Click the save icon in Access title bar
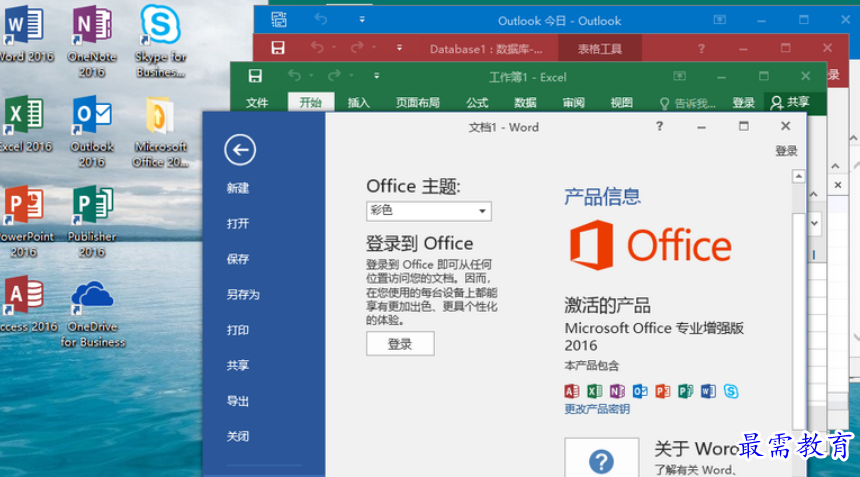Image resolution: width=860 pixels, height=477 pixels. [x=278, y=48]
